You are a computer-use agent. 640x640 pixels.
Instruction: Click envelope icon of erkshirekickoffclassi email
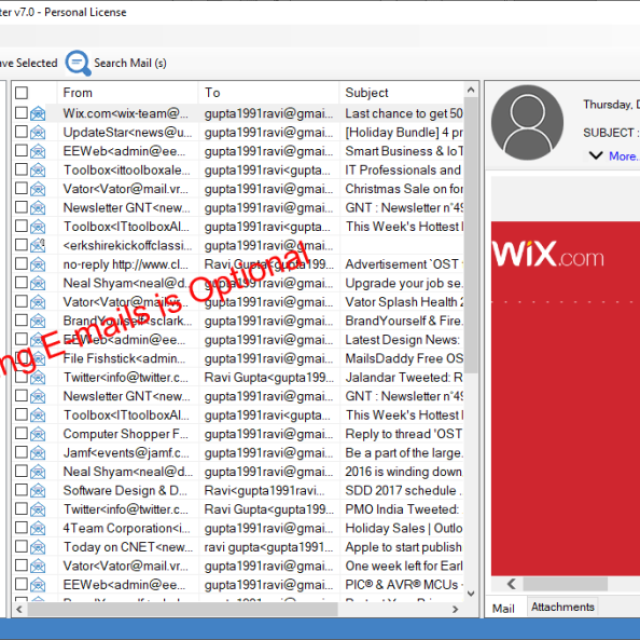tap(38, 245)
